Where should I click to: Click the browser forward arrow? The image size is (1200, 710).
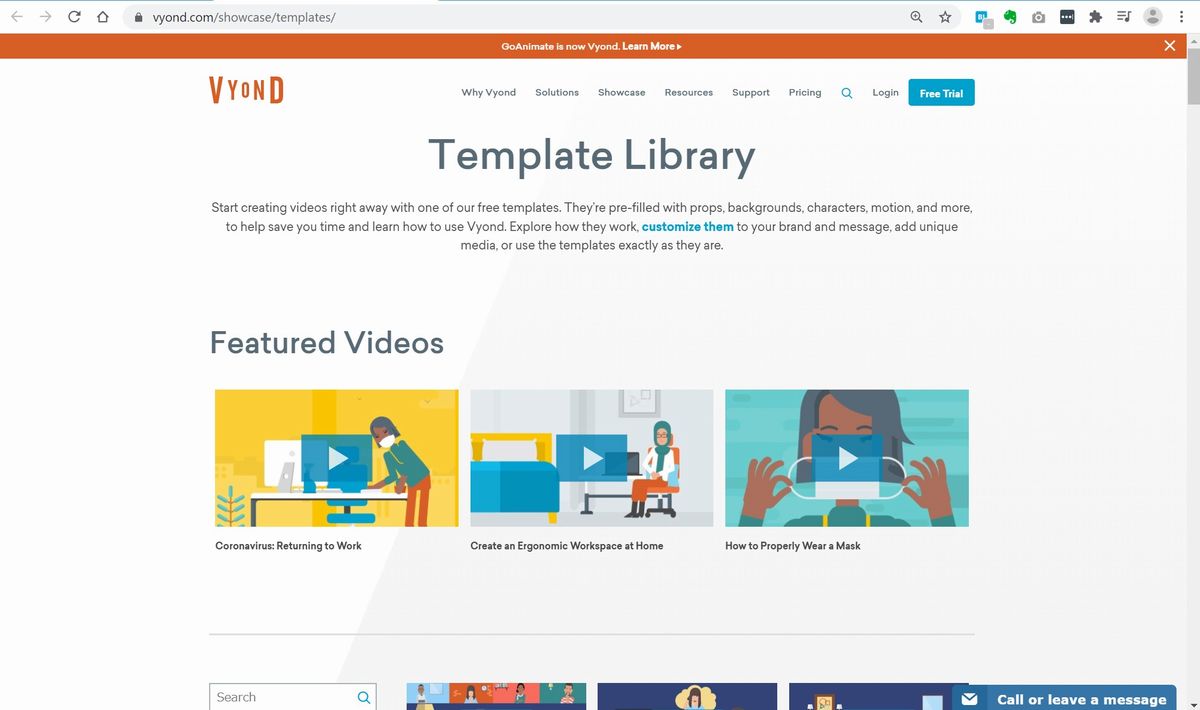tap(45, 17)
